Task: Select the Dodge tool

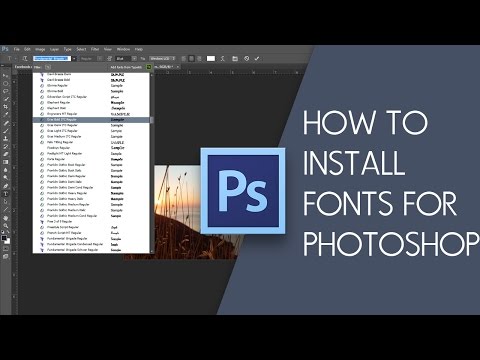Action: click(6, 178)
